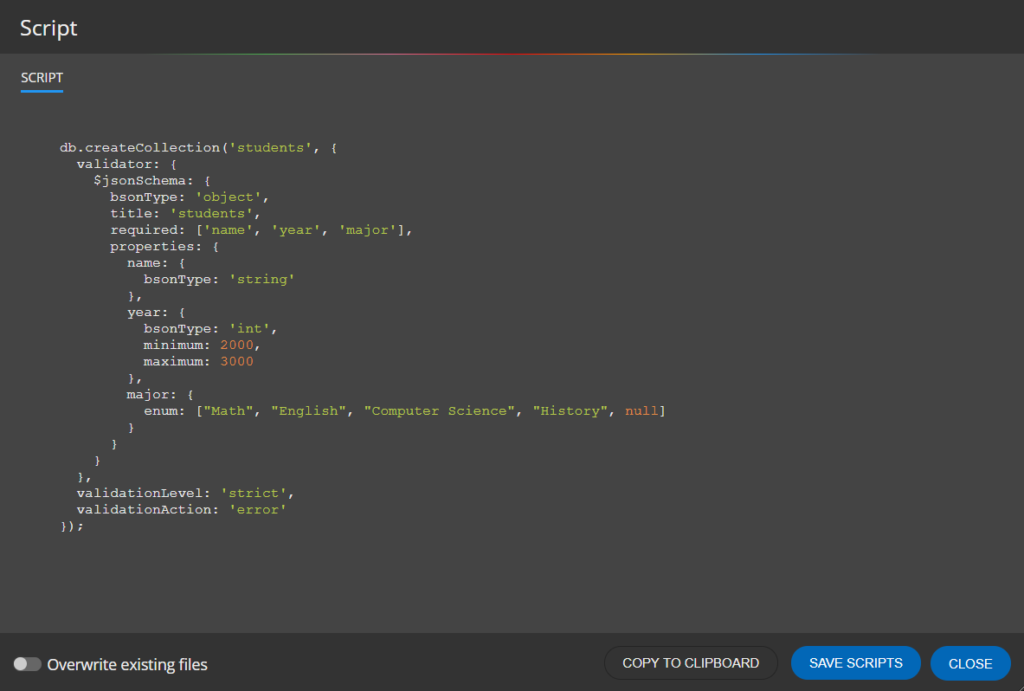
Task: Click SAVE SCRIPTS button
Action: pyautogui.click(x=856, y=663)
